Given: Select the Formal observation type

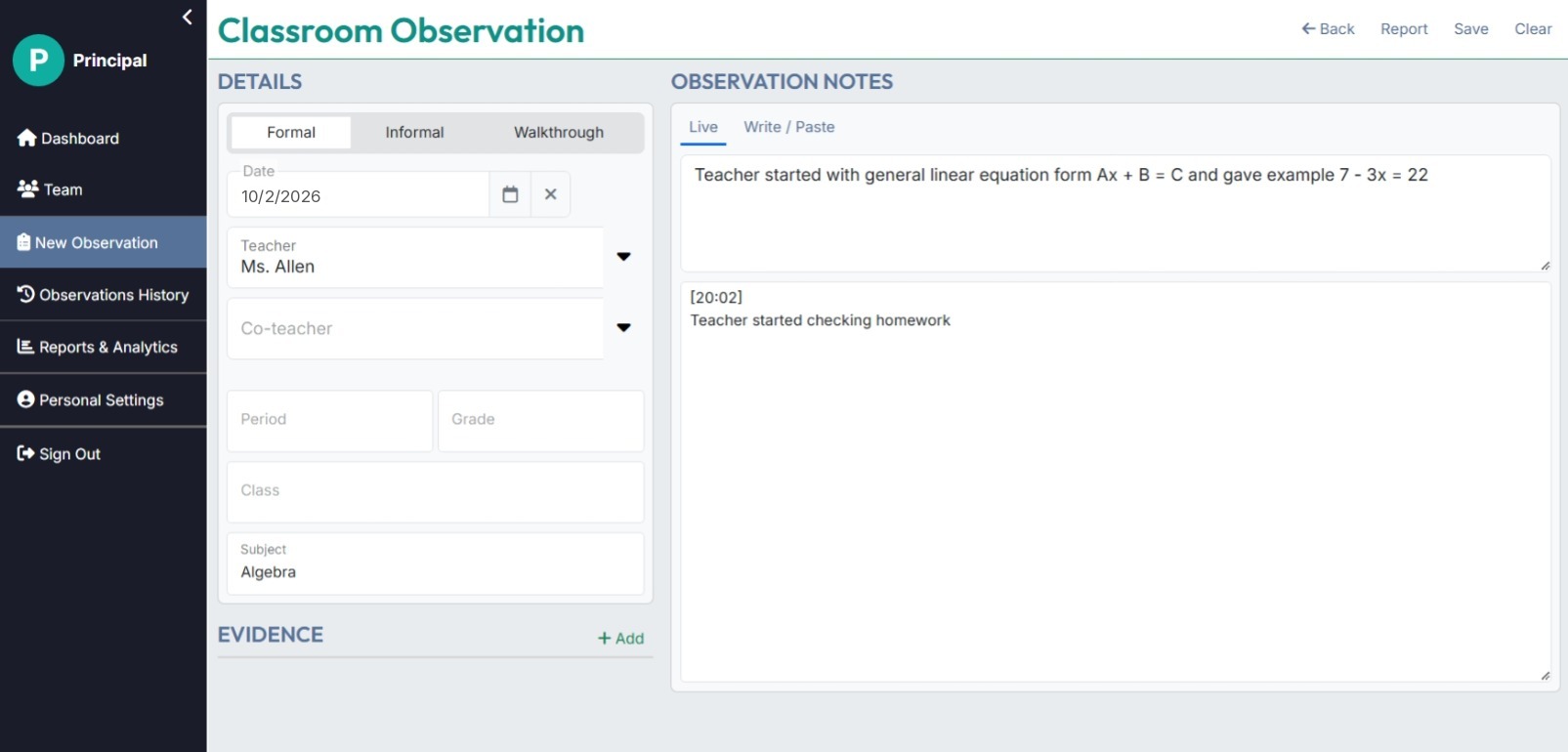Looking at the screenshot, I should [291, 133].
